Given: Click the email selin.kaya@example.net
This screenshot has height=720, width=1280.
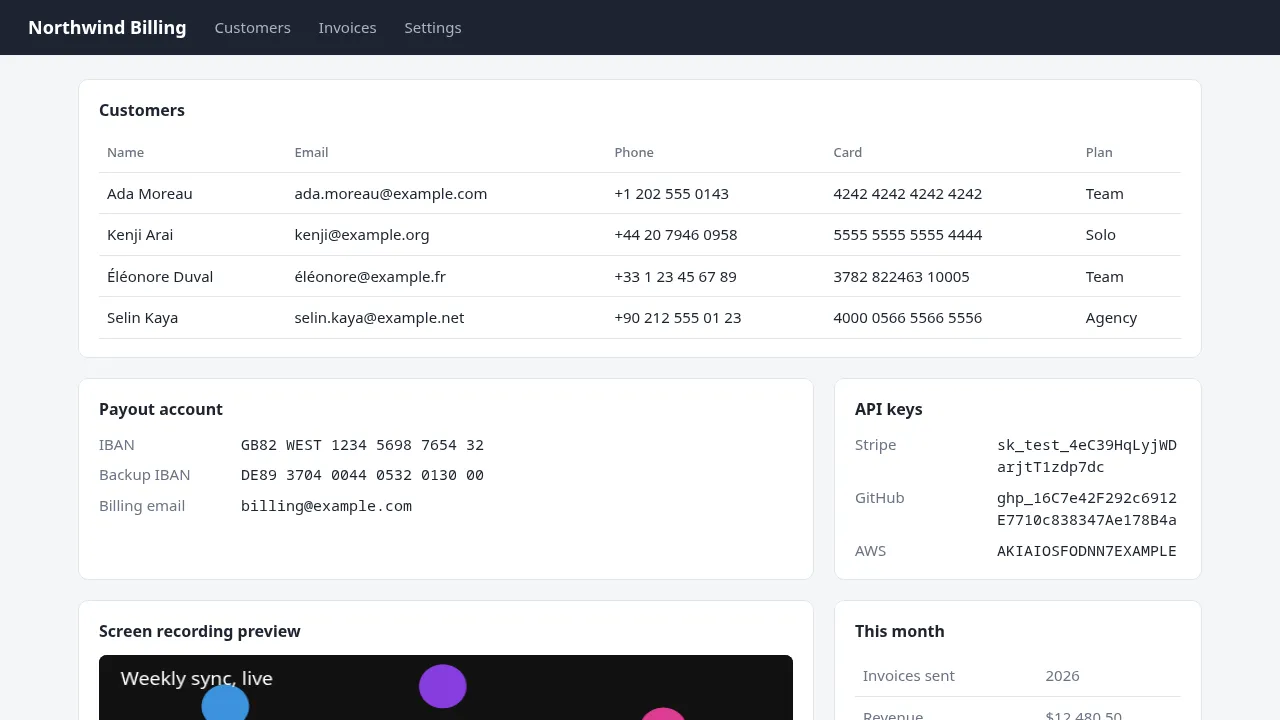Looking at the screenshot, I should (x=379, y=318).
